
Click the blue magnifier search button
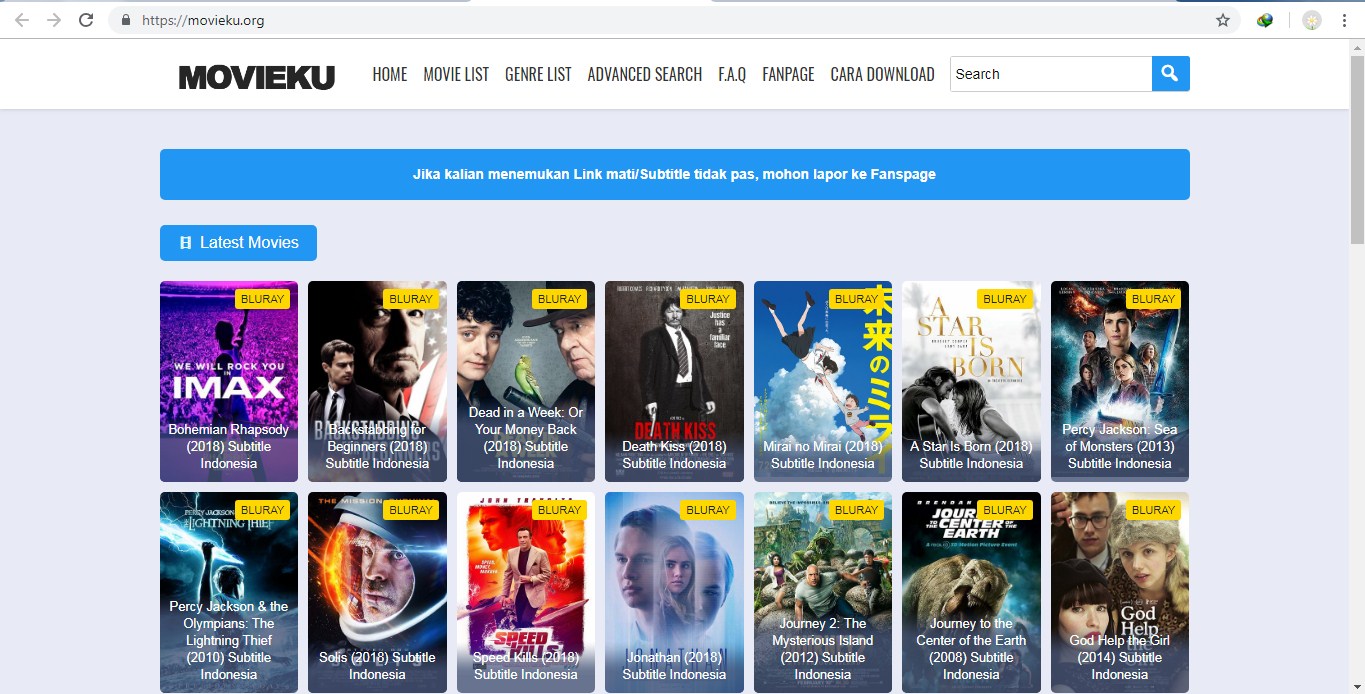point(1171,74)
